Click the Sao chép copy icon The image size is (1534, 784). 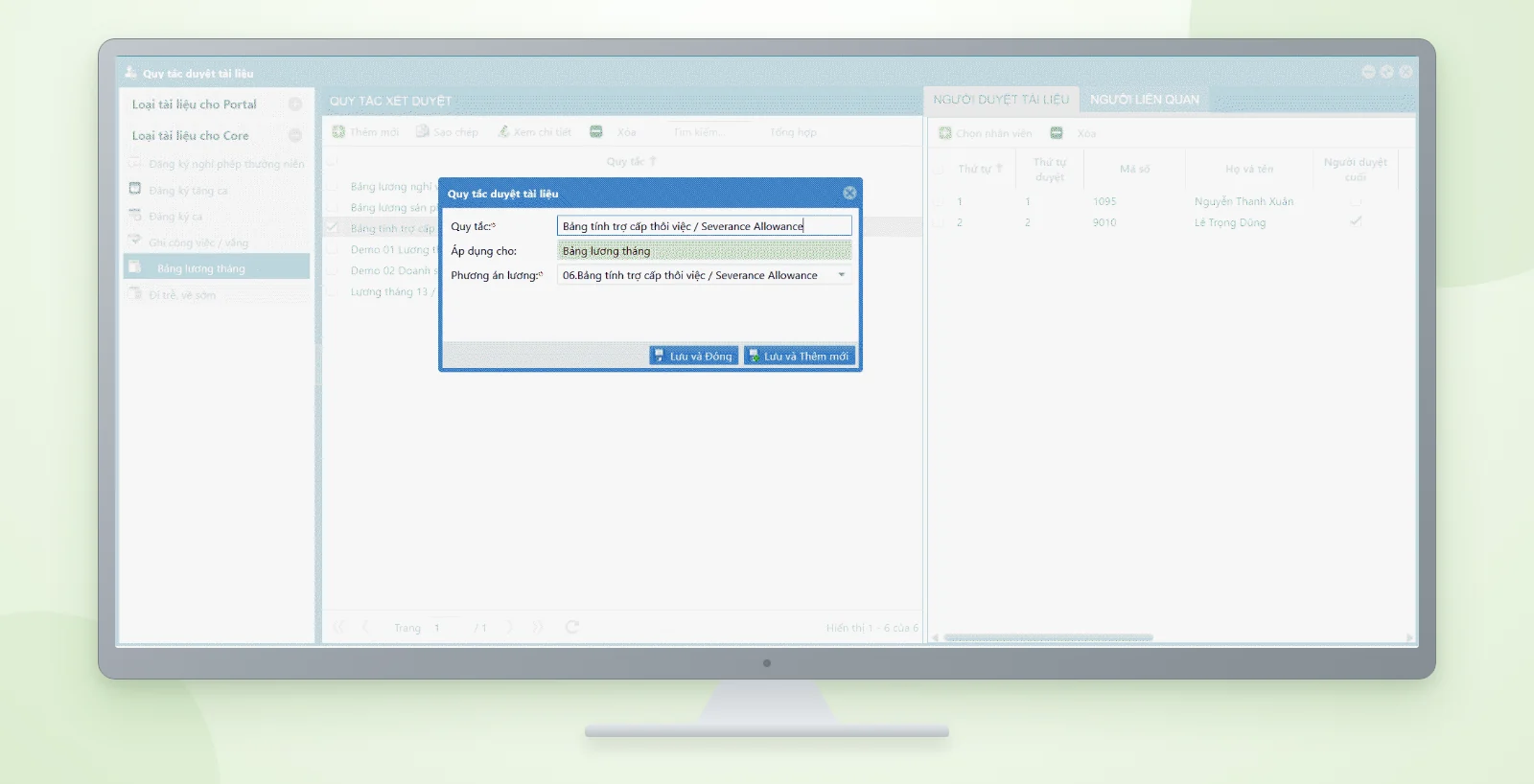click(422, 131)
